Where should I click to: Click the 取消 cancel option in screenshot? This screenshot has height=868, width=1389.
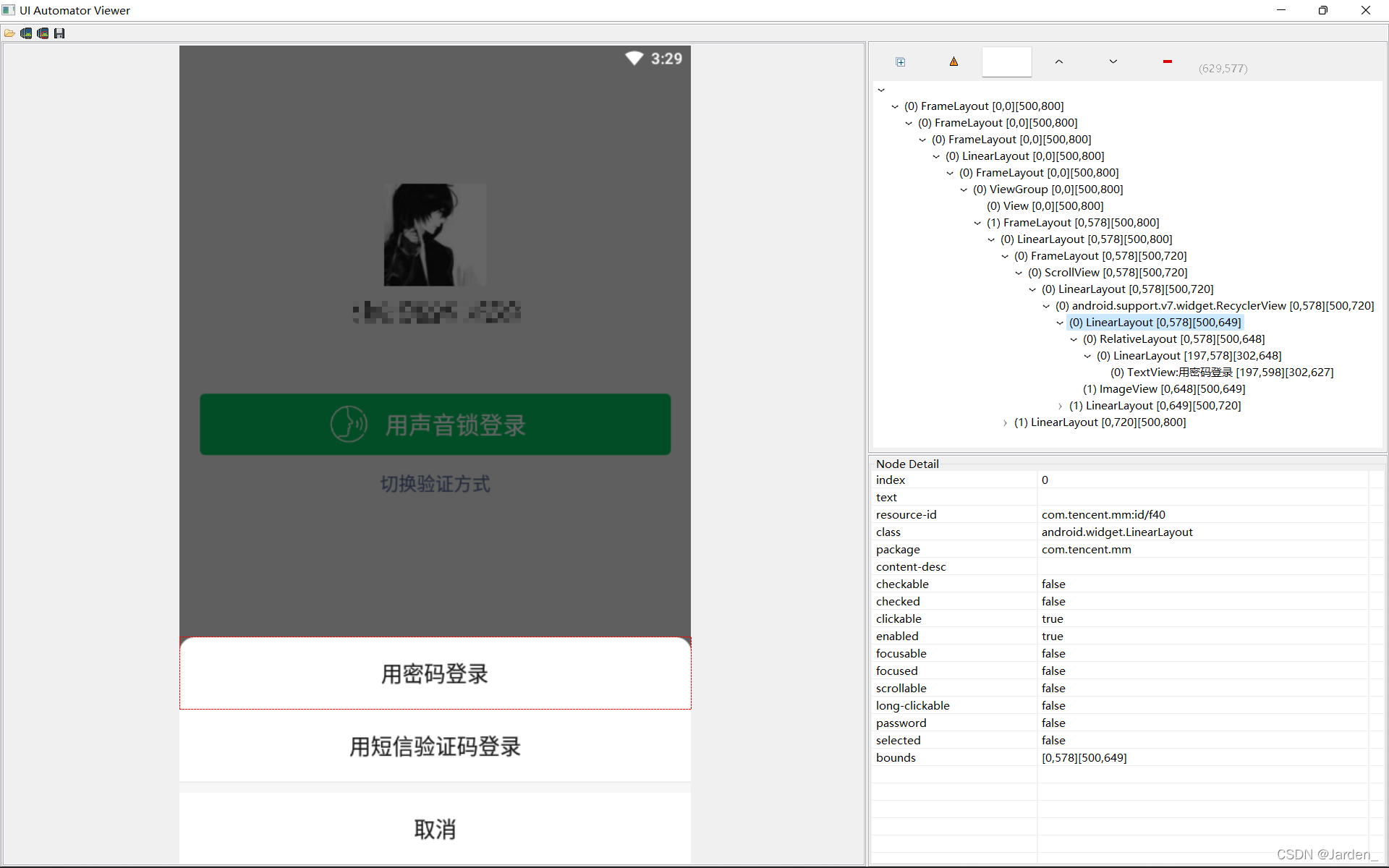tap(435, 829)
